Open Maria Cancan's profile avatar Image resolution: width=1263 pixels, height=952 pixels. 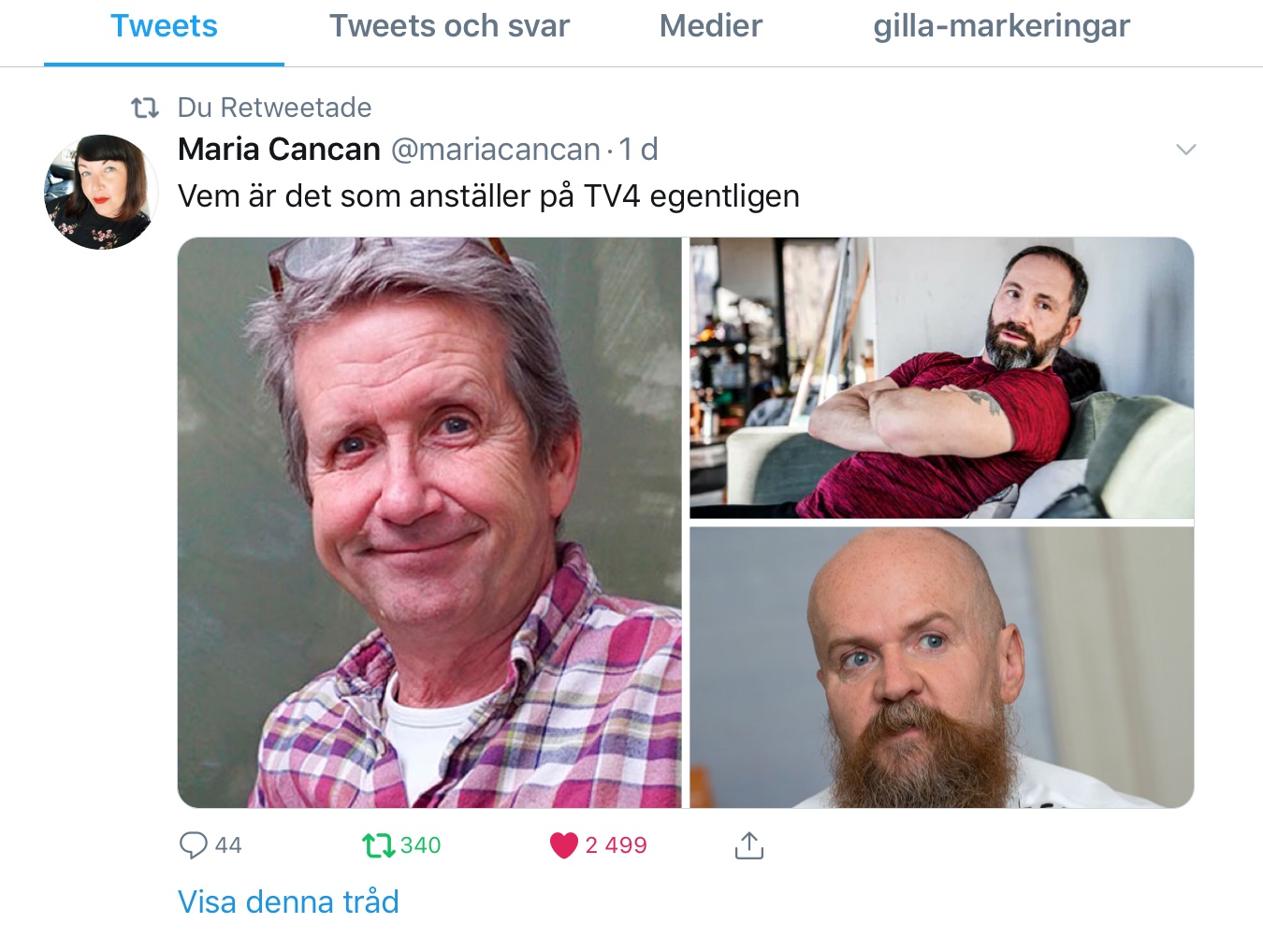point(101,192)
